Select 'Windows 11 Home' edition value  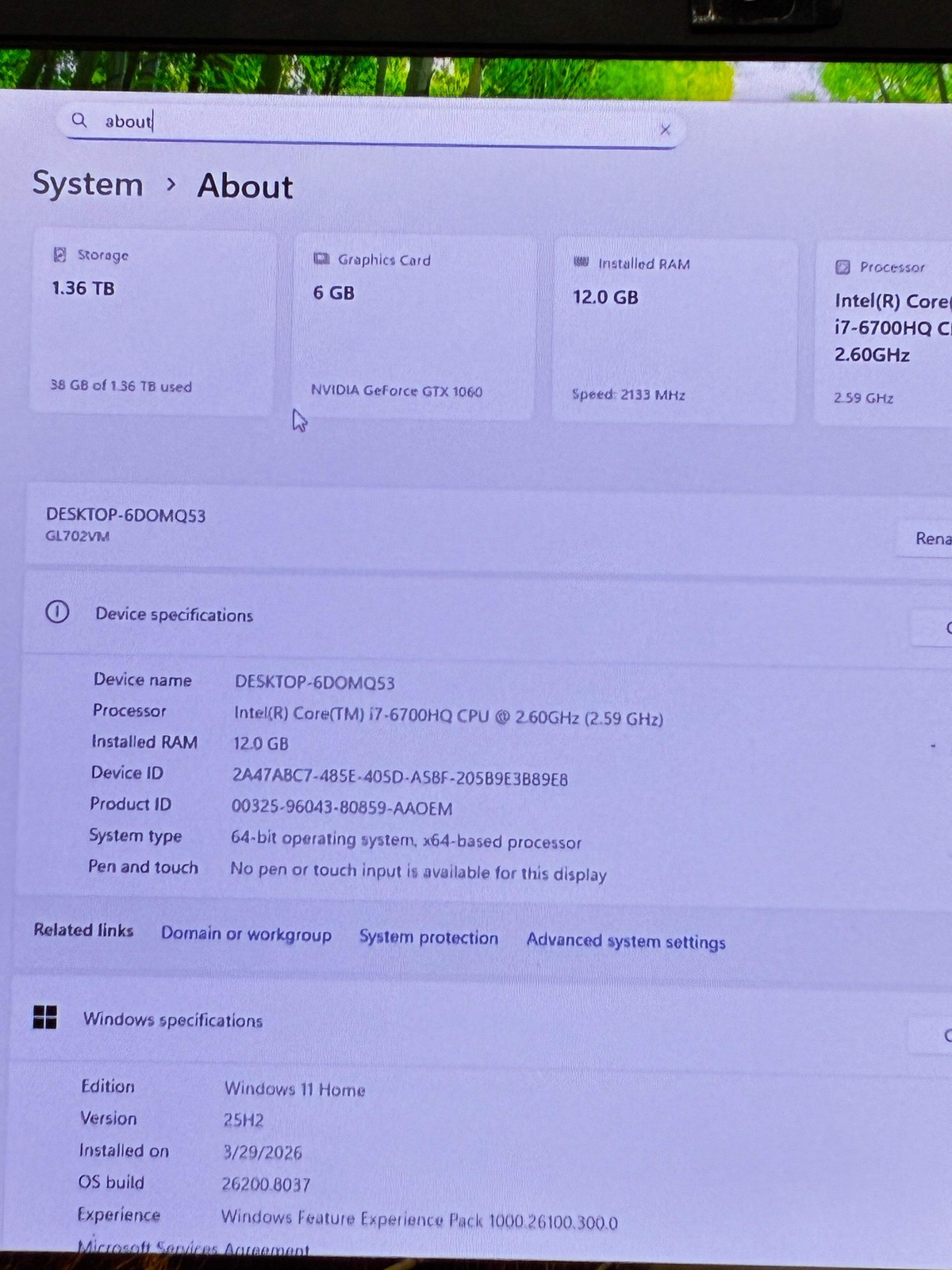click(295, 1089)
